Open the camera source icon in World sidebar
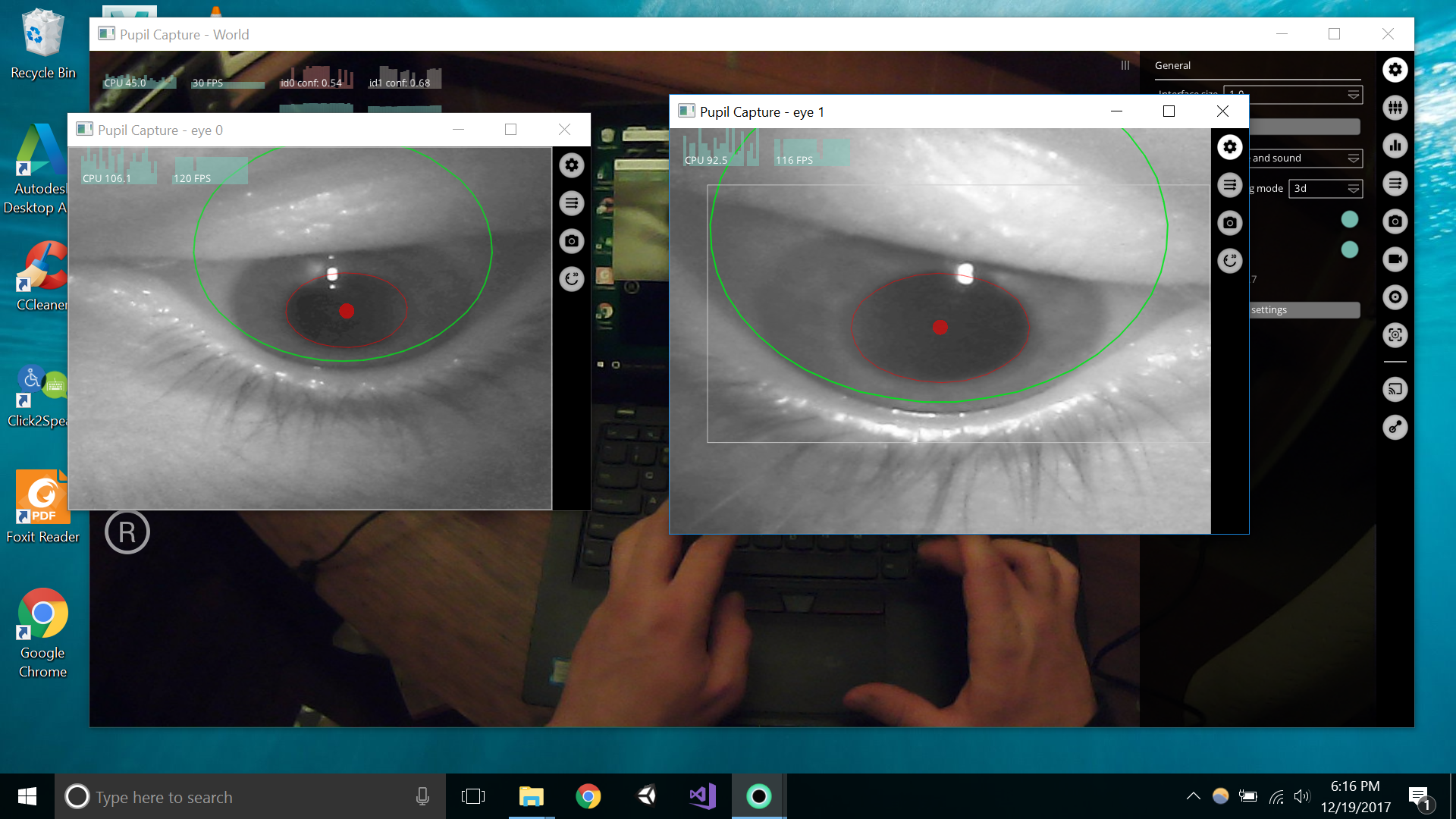The image size is (1456, 819). pos(1395,221)
